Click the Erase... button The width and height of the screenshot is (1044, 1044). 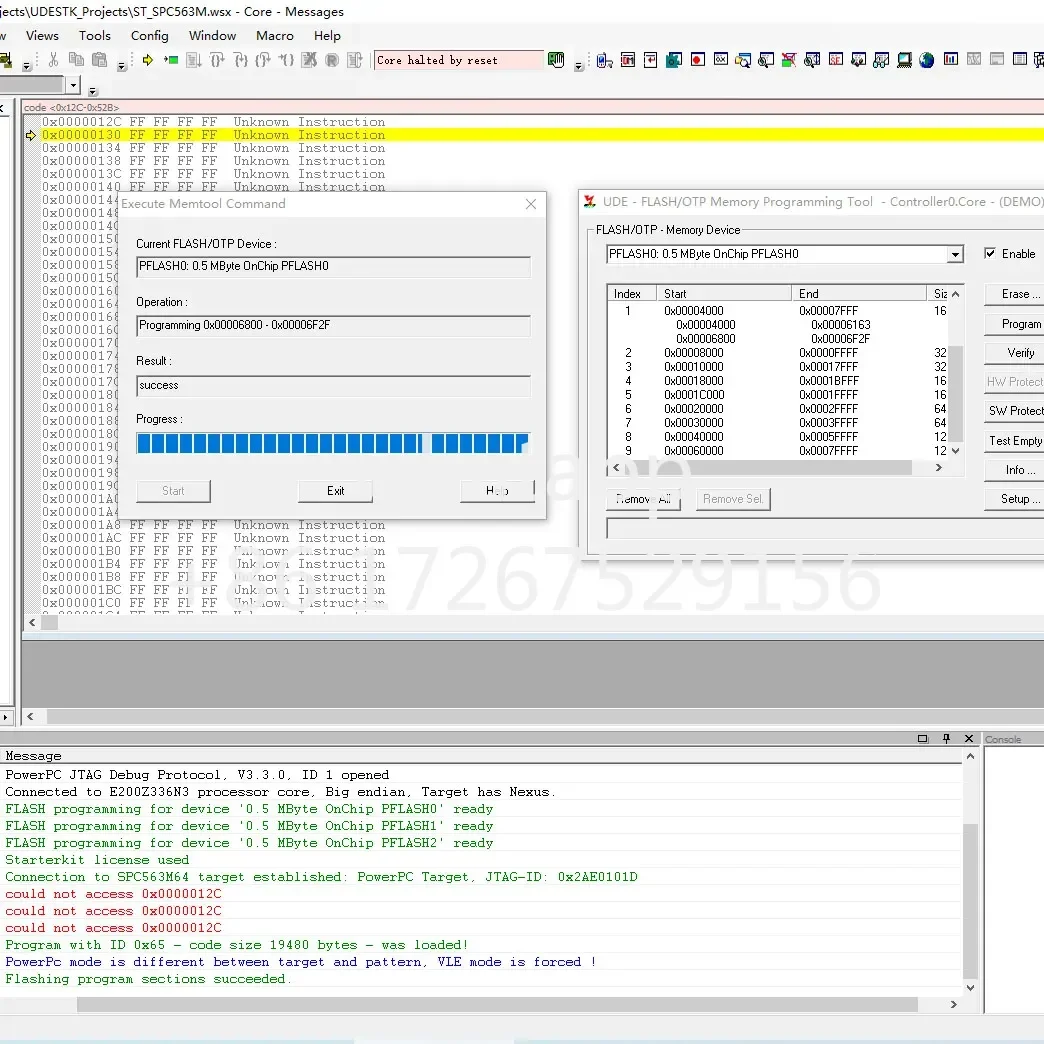pyautogui.click(x=1020, y=294)
